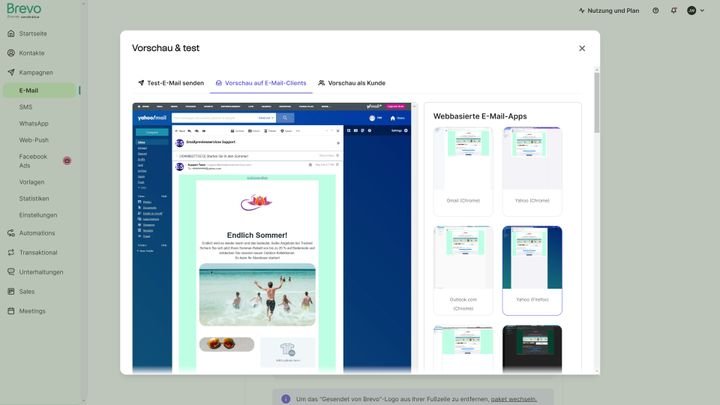This screenshot has height=405, width=720.
Task: Click the Startseite home icon
Action: pos(11,34)
